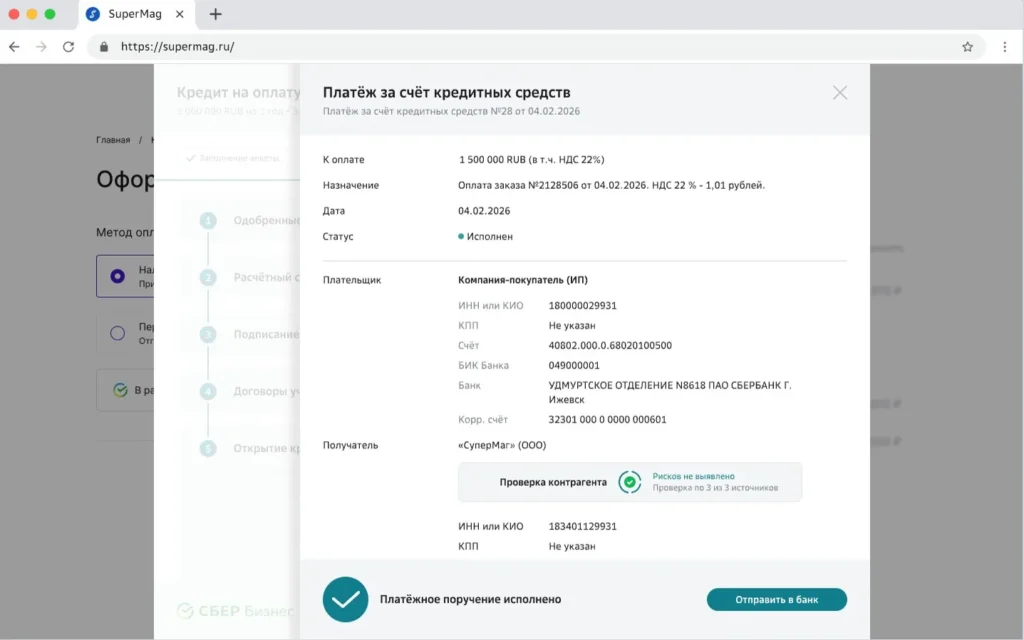Click recipient INN '183401129931'
The image size is (1024, 640).
click(x=583, y=526)
